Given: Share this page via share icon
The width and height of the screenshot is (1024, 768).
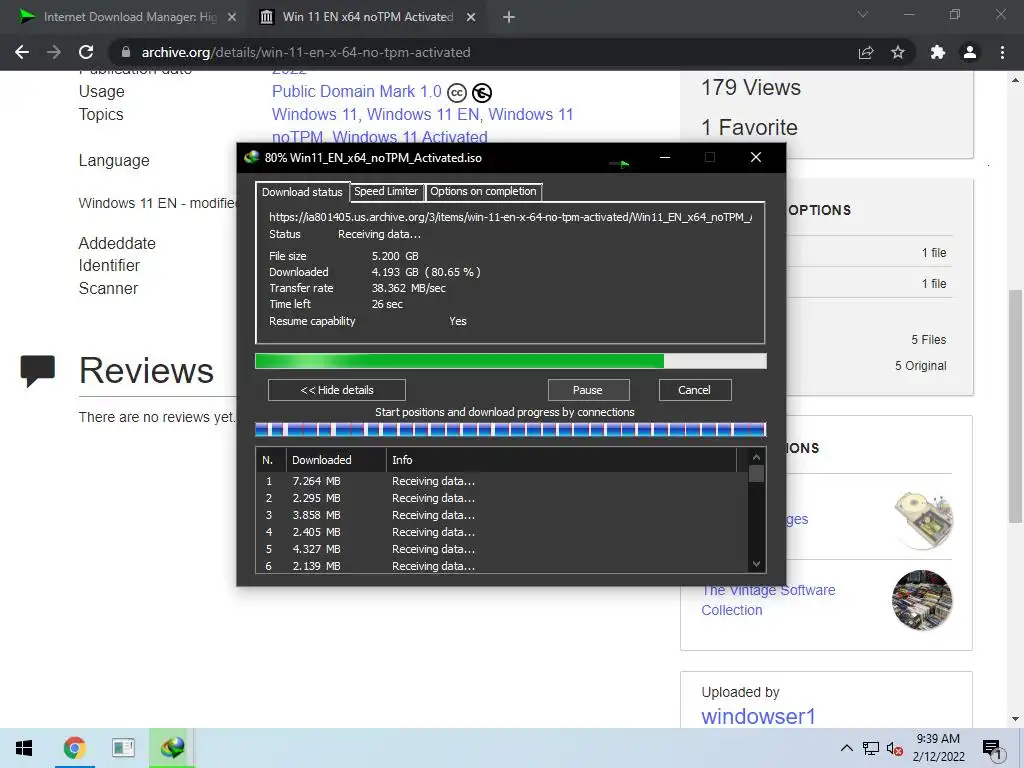Looking at the screenshot, I should coord(866,52).
